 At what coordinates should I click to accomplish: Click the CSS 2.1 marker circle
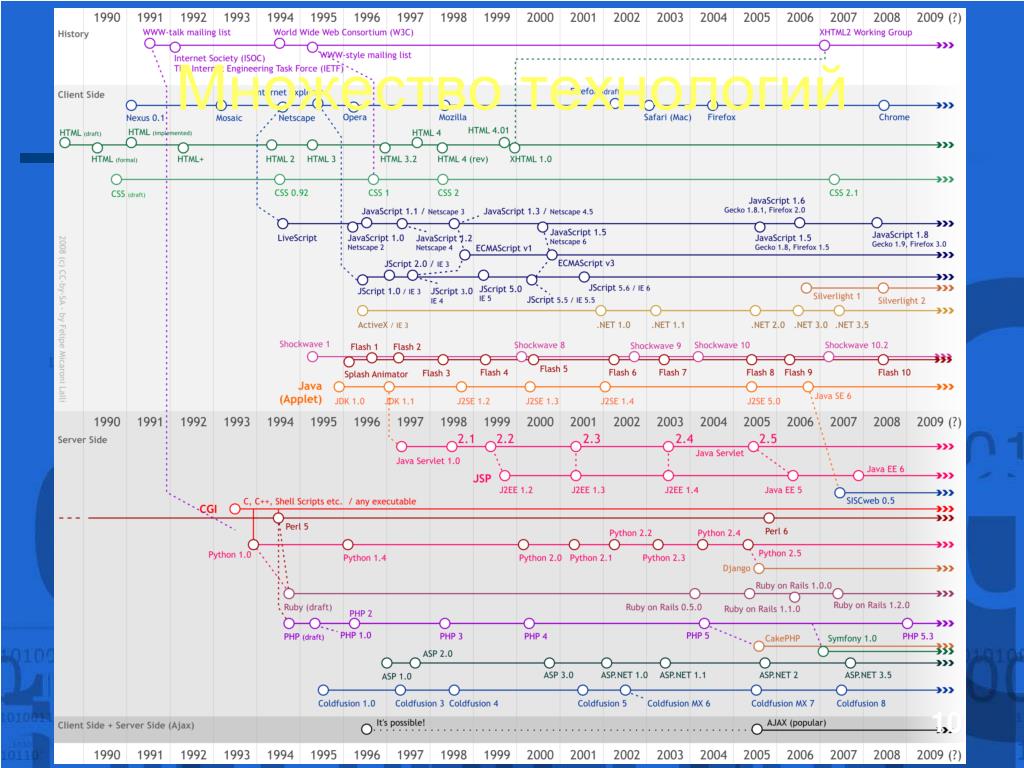[834, 179]
